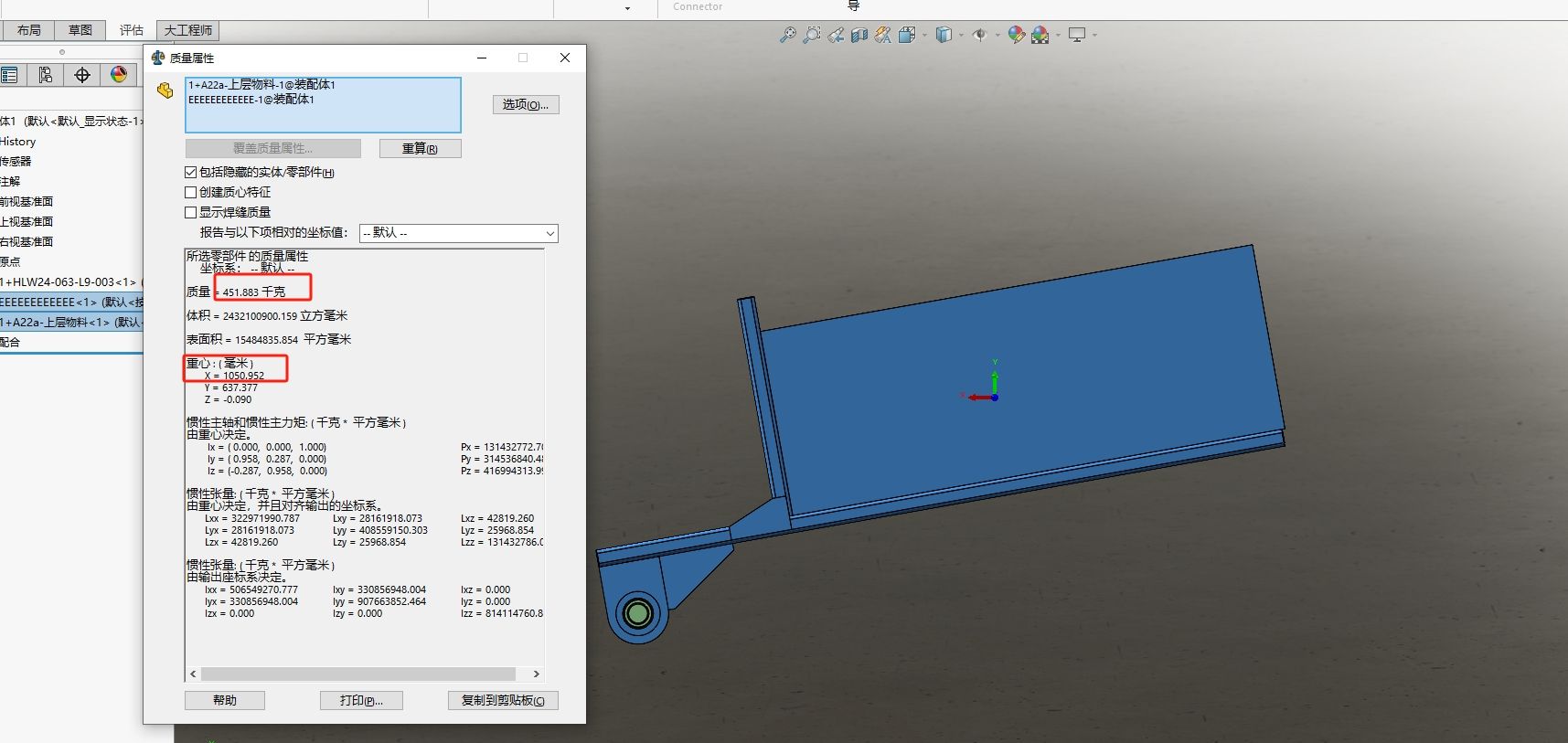Click the Zoom to Fit icon

tap(787, 36)
